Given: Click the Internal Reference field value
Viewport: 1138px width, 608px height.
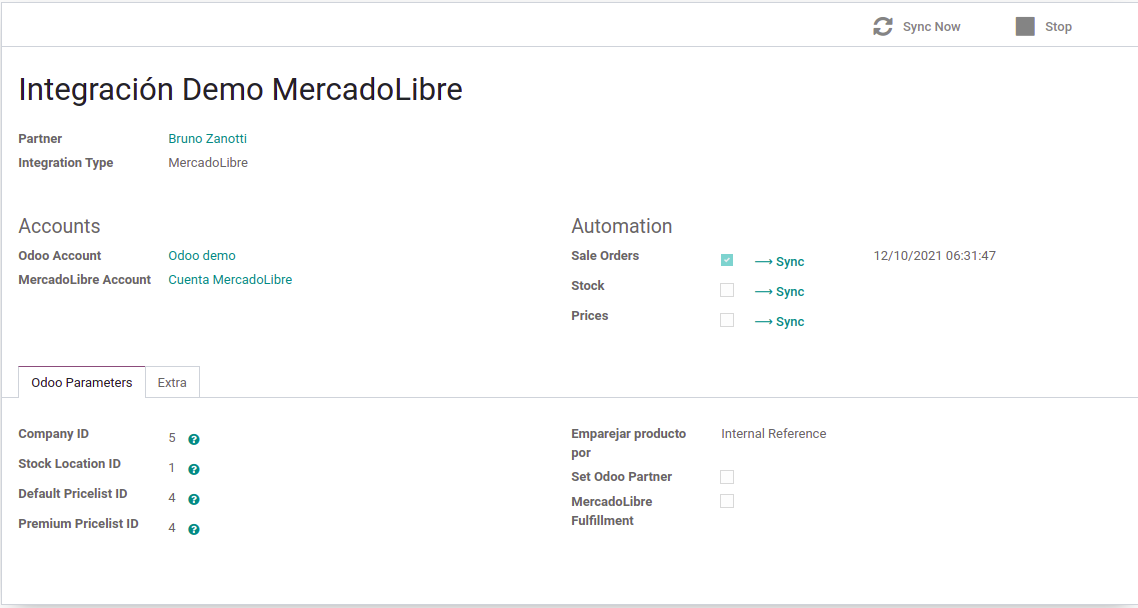Looking at the screenshot, I should (773, 434).
